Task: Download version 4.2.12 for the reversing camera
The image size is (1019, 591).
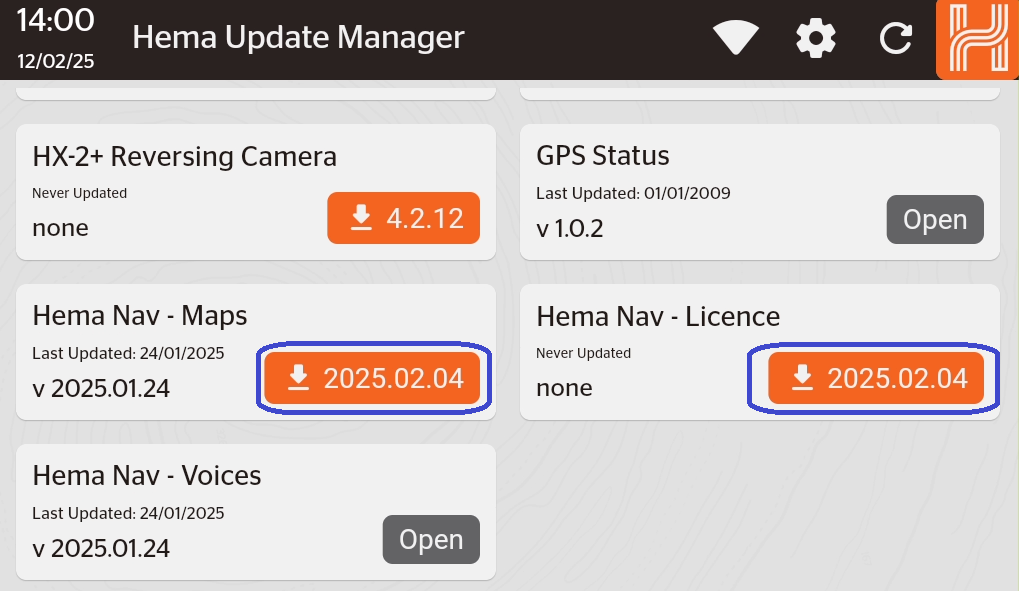Action: 403,217
